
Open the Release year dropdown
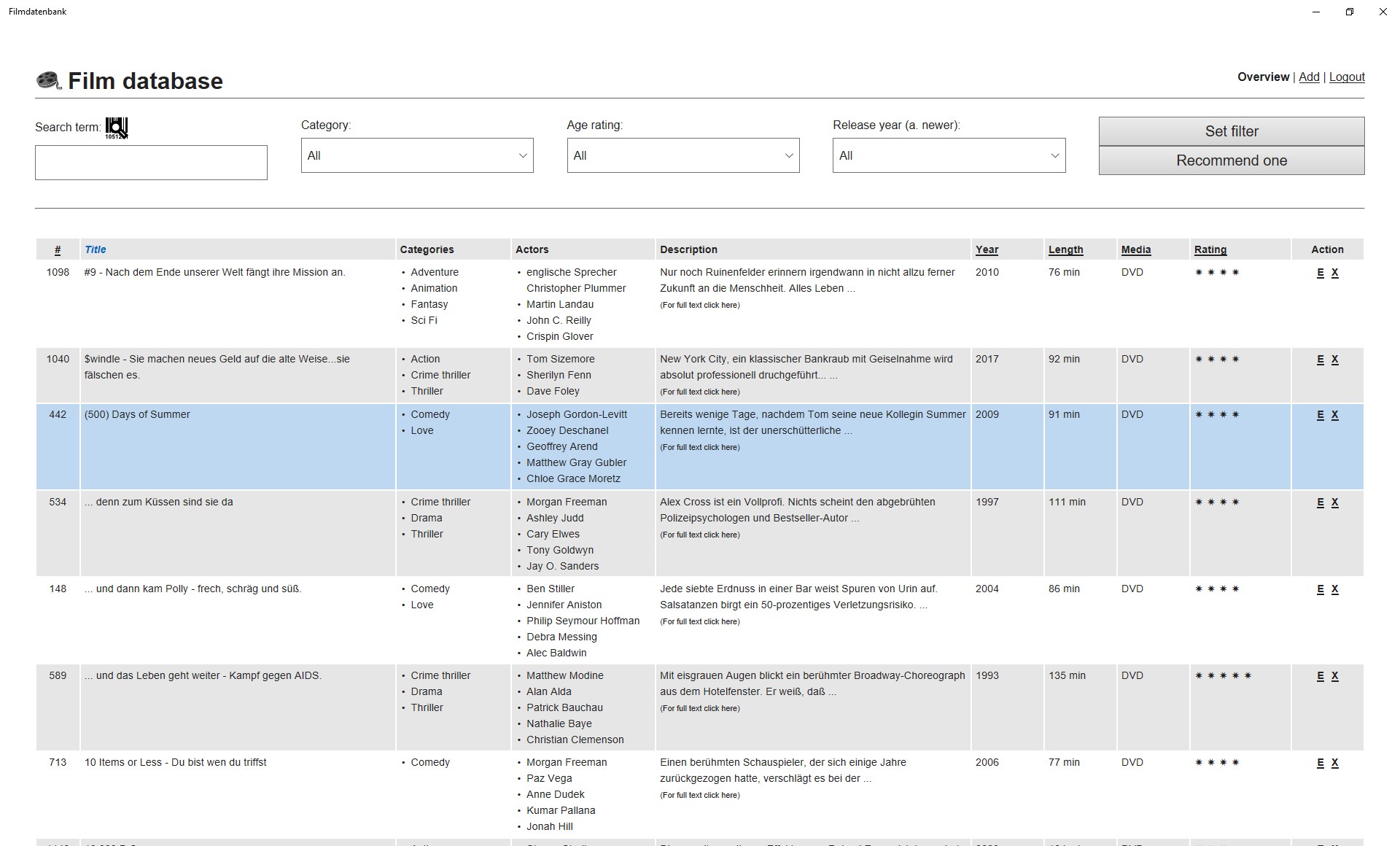(x=949, y=155)
